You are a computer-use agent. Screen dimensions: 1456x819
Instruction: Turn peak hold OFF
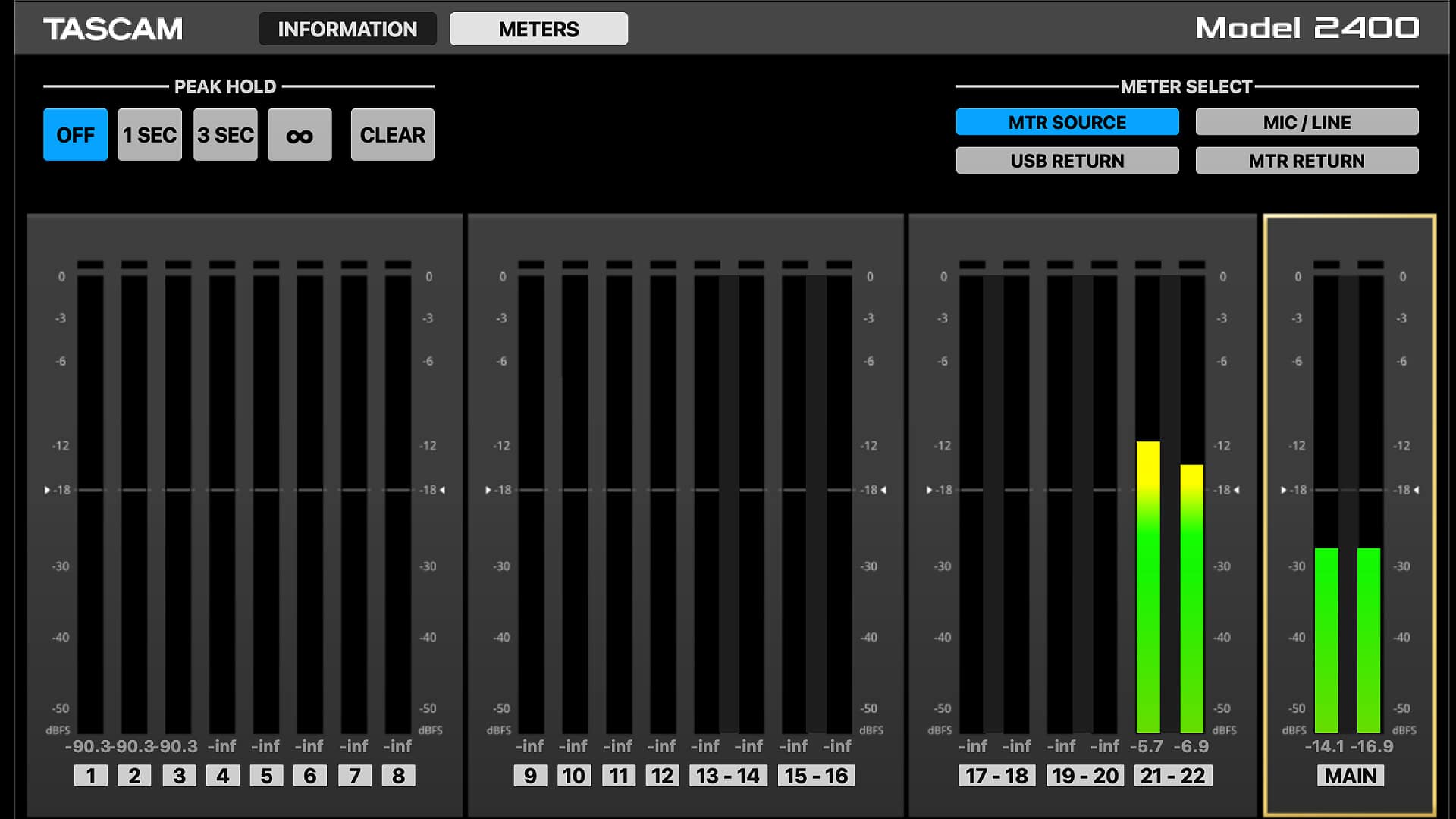pos(75,135)
